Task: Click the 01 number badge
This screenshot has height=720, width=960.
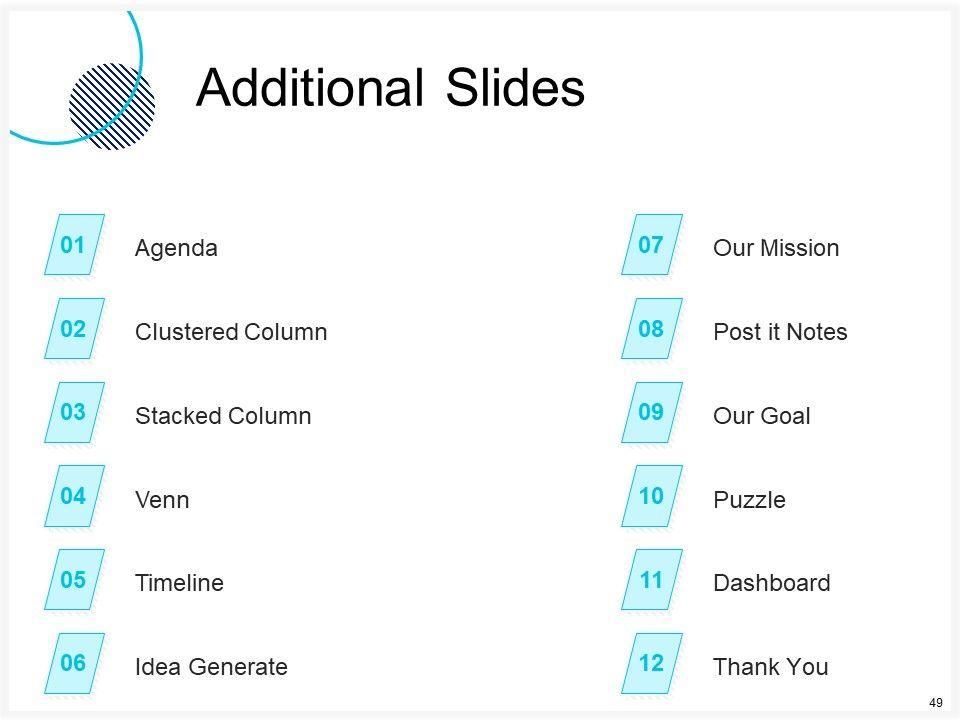Action: pyautogui.click(x=73, y=245)
